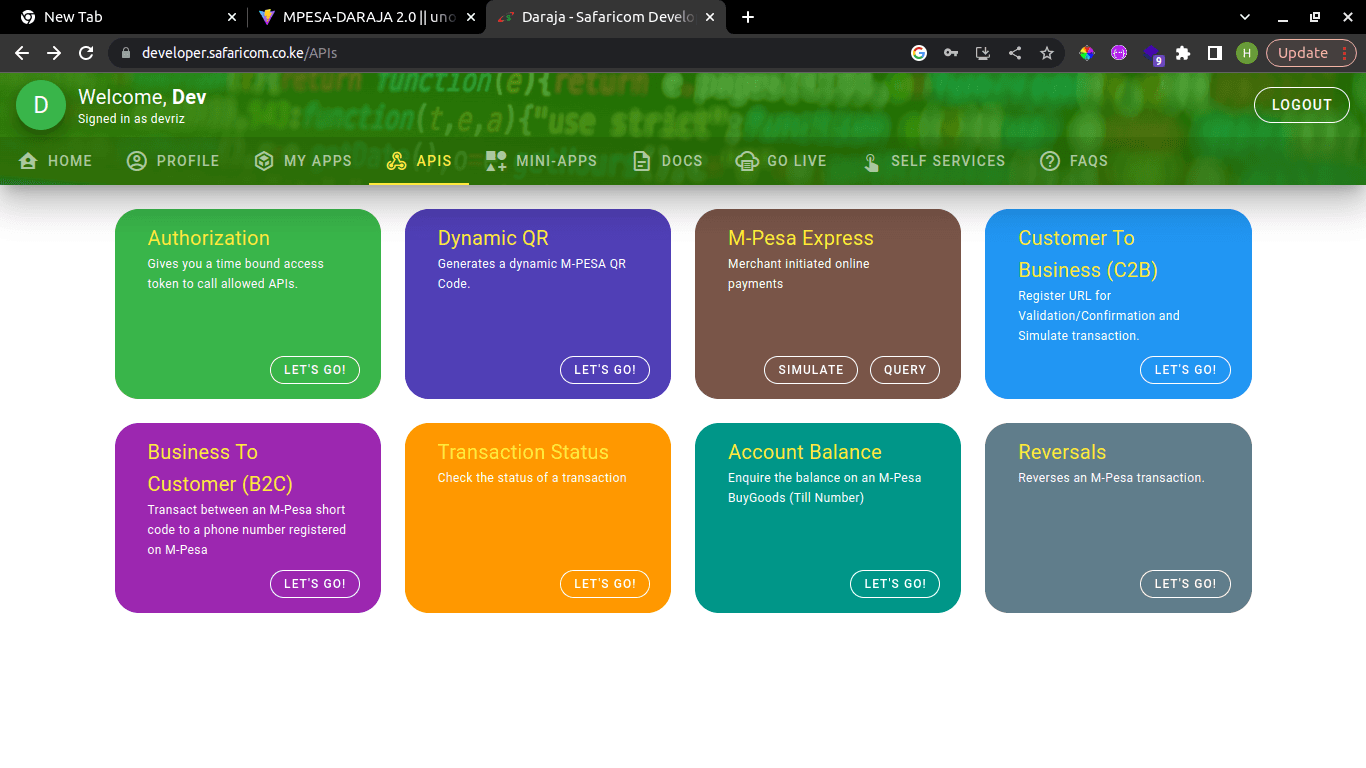Click LET'S GO on the Reversals card

pos(1185,584)
